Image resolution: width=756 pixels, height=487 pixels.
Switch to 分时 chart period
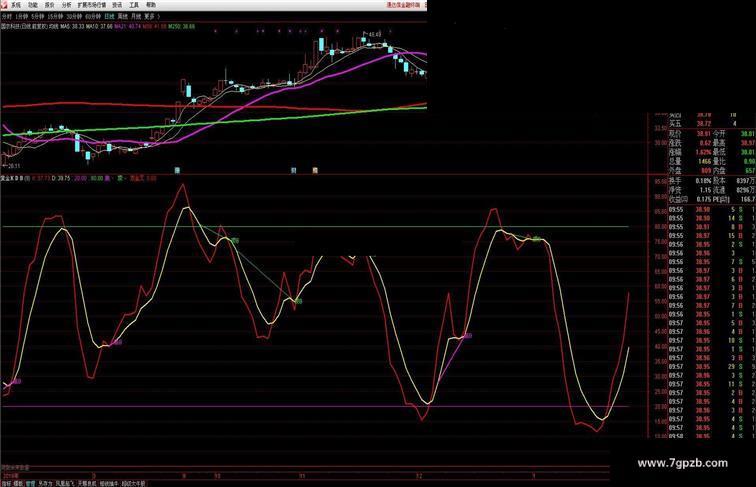pos(7,17)
